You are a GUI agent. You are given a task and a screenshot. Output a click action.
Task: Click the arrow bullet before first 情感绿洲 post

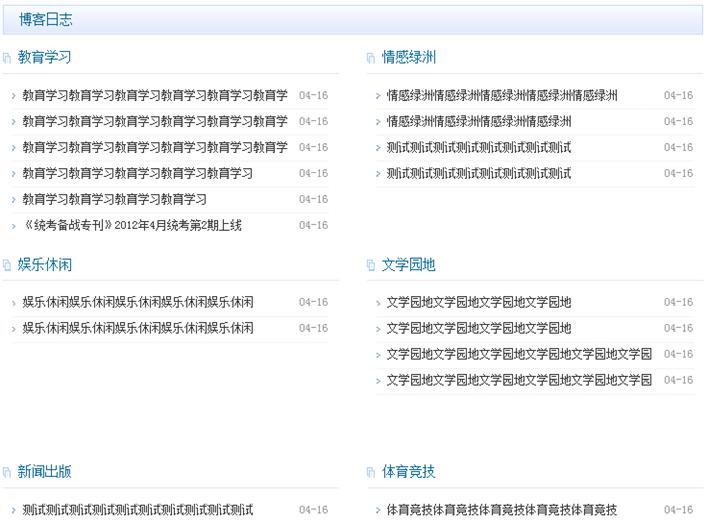(x=378, y=96)
